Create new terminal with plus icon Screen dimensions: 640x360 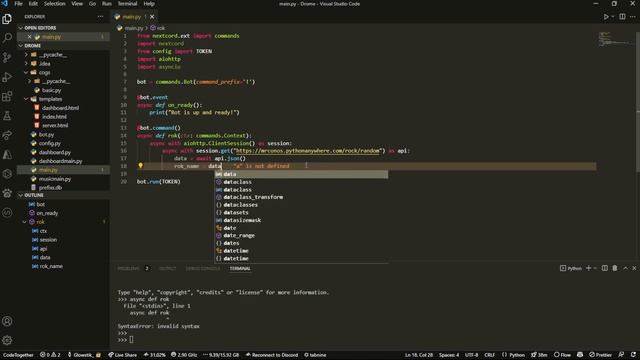tap(588, 268)
